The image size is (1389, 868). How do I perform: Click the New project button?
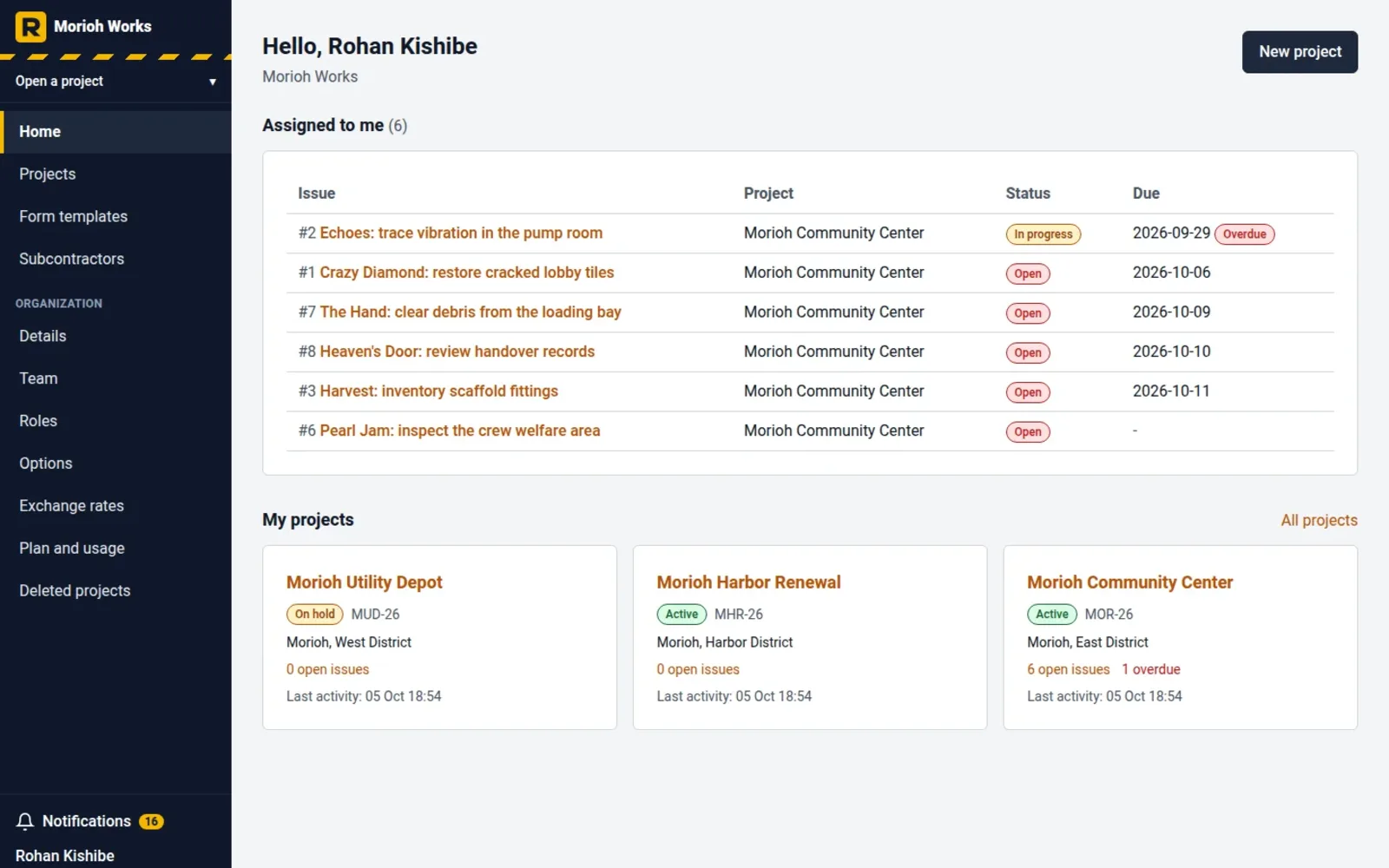point(1300,52)
